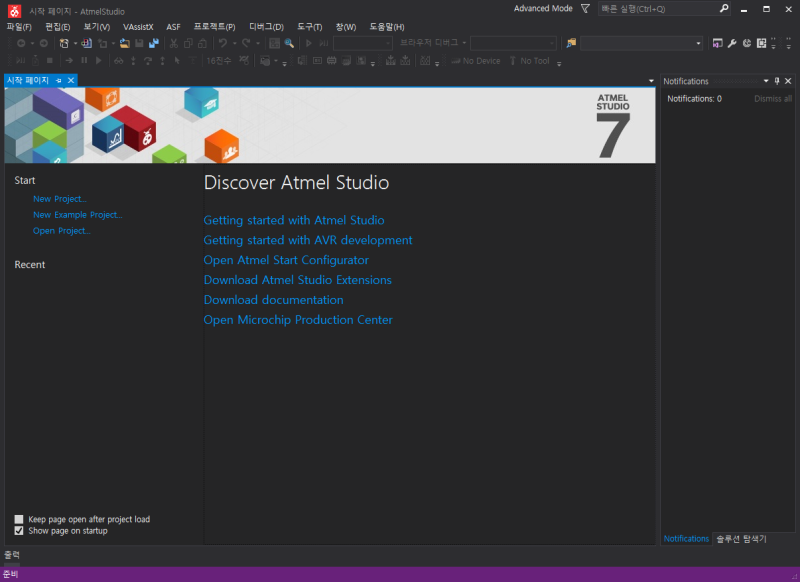Click the No Tool button

(x=529, y=61)
